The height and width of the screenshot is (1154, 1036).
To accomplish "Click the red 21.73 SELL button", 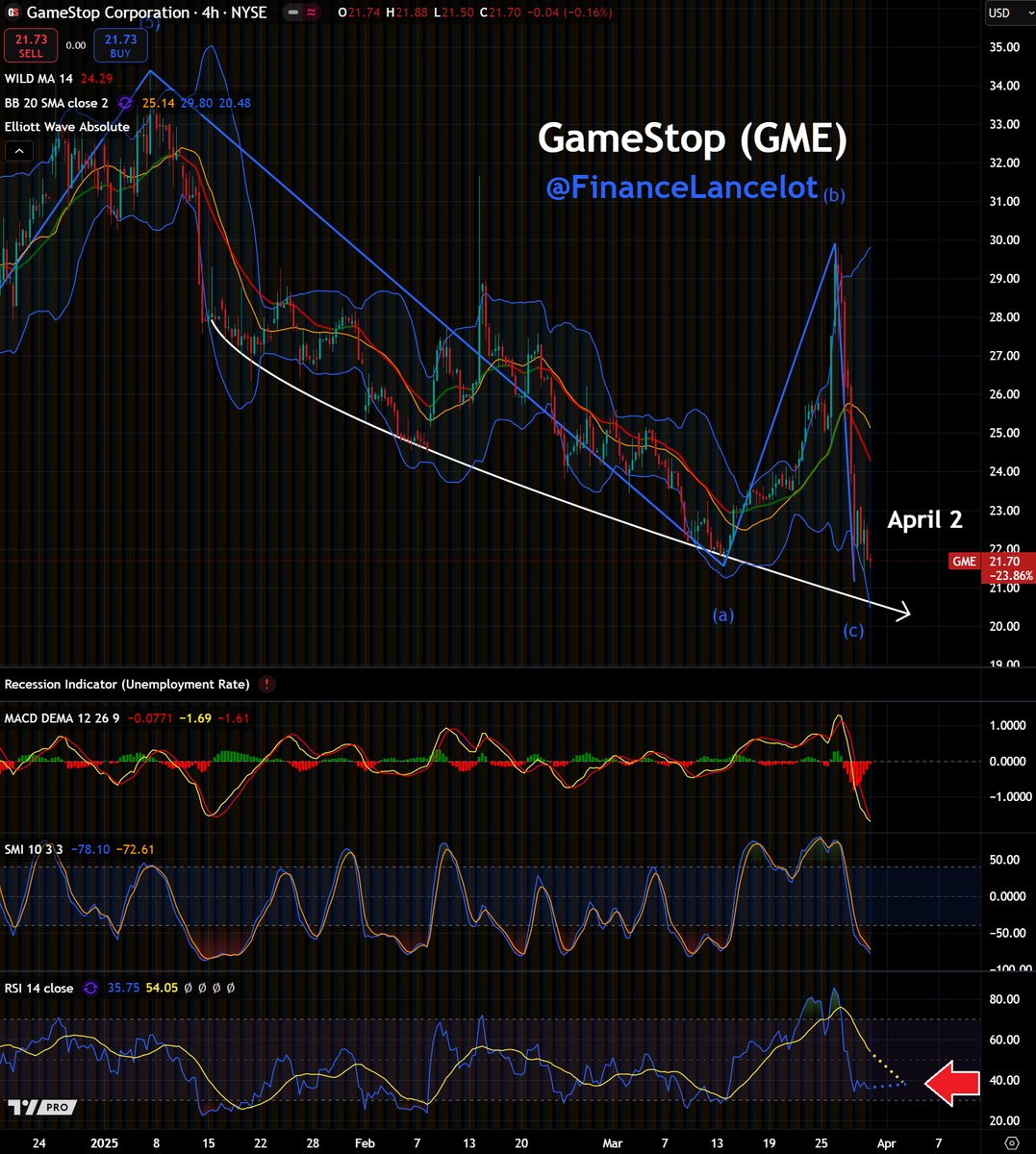I will tap(31, 45).
